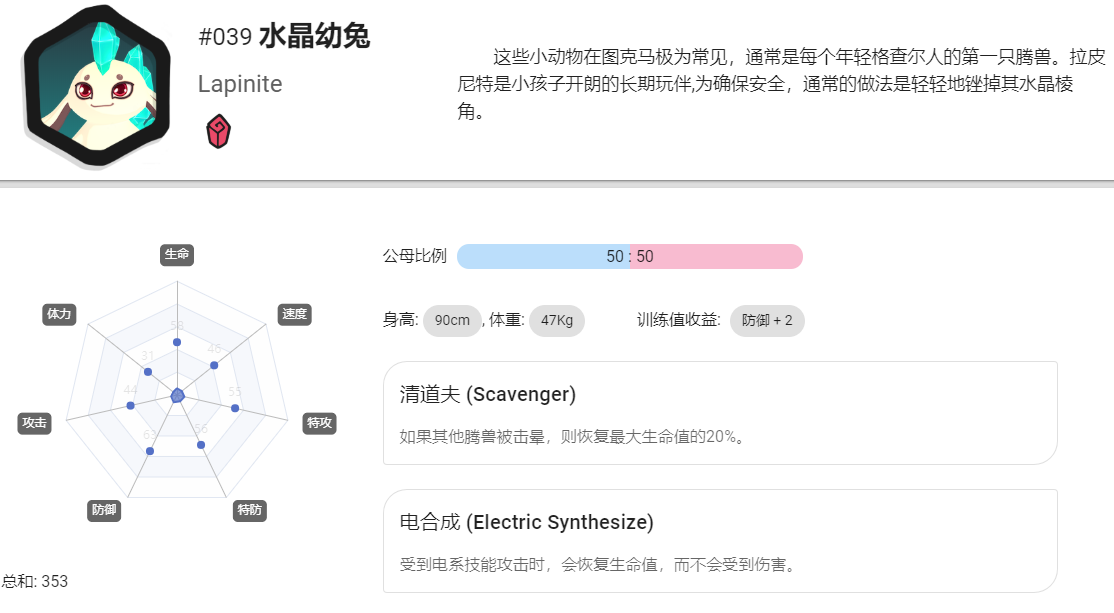Click the red crystal type icon
This screenshot has width=1114, height=613.
tap(218, 131)
